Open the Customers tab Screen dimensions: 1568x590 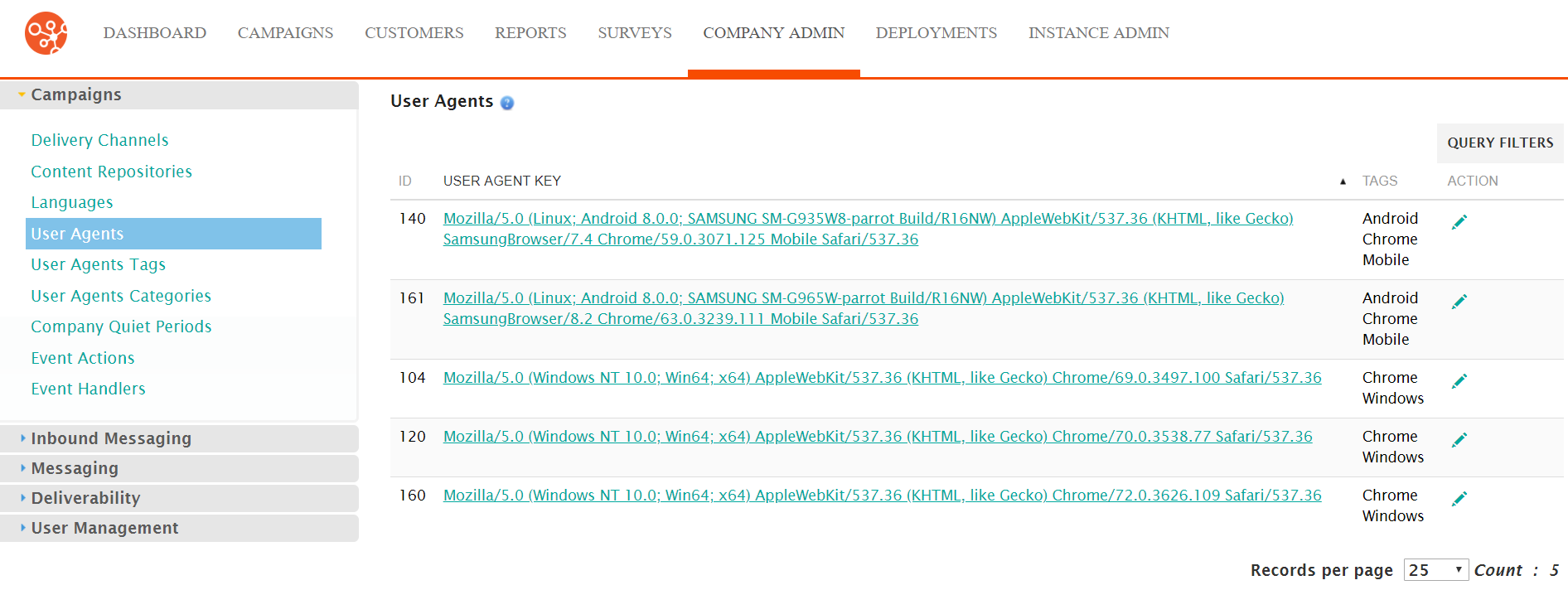click(414, 33)
